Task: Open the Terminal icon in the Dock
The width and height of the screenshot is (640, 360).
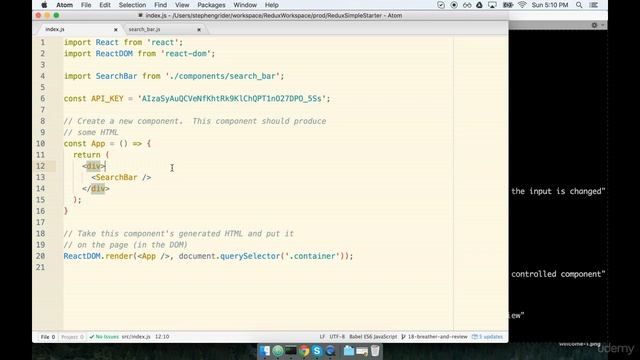Action: (291, 351)
